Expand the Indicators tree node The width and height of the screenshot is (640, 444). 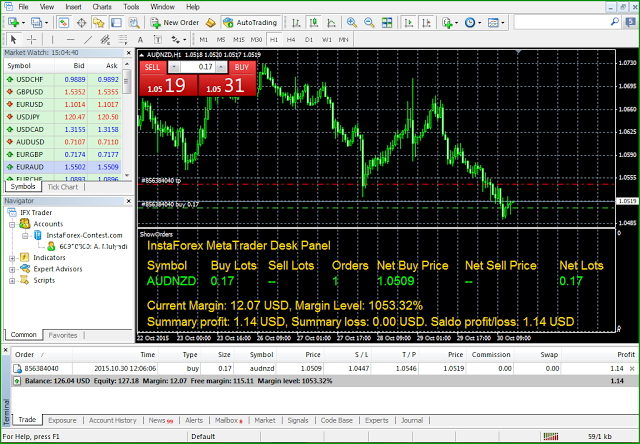(x=12, y=258)
